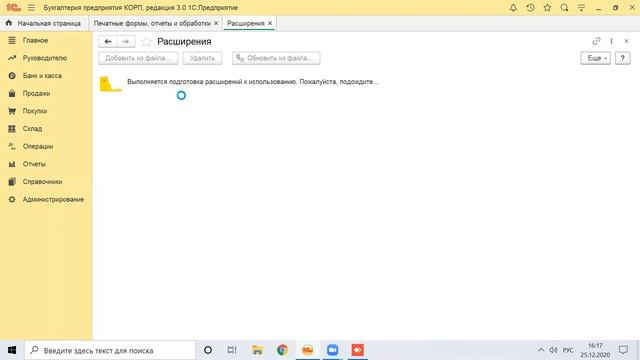
Task: Open favorites star in title bar
Action: 547,8
